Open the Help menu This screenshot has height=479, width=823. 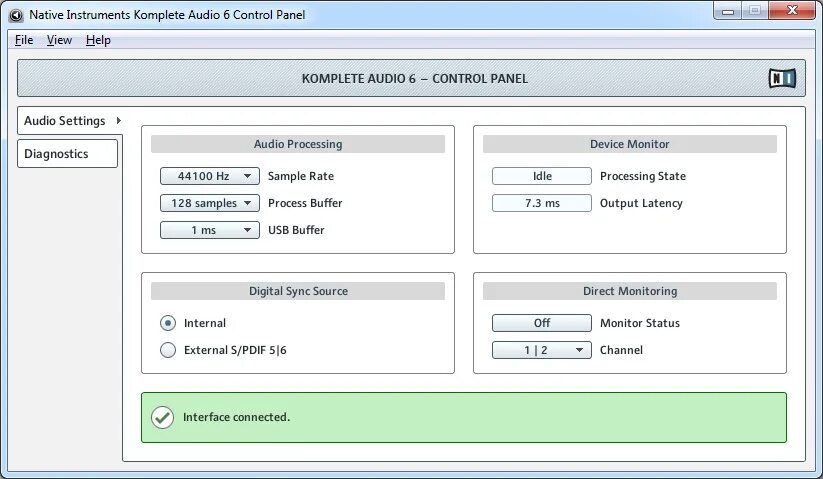(98, 40)
